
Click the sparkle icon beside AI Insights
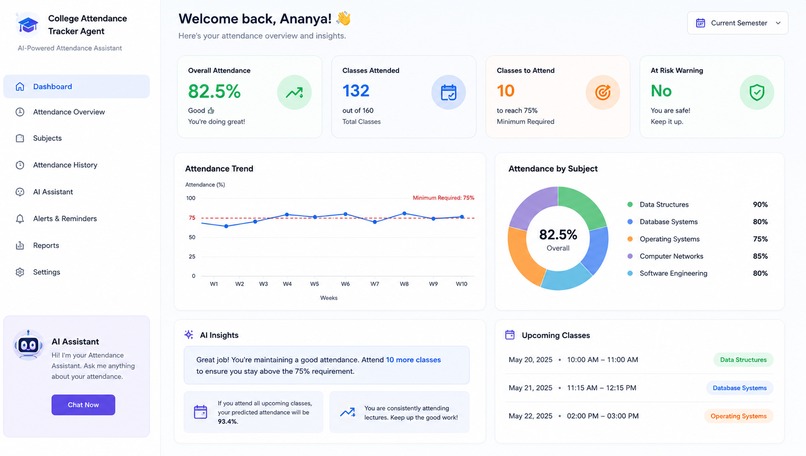(x=189, y=335)
